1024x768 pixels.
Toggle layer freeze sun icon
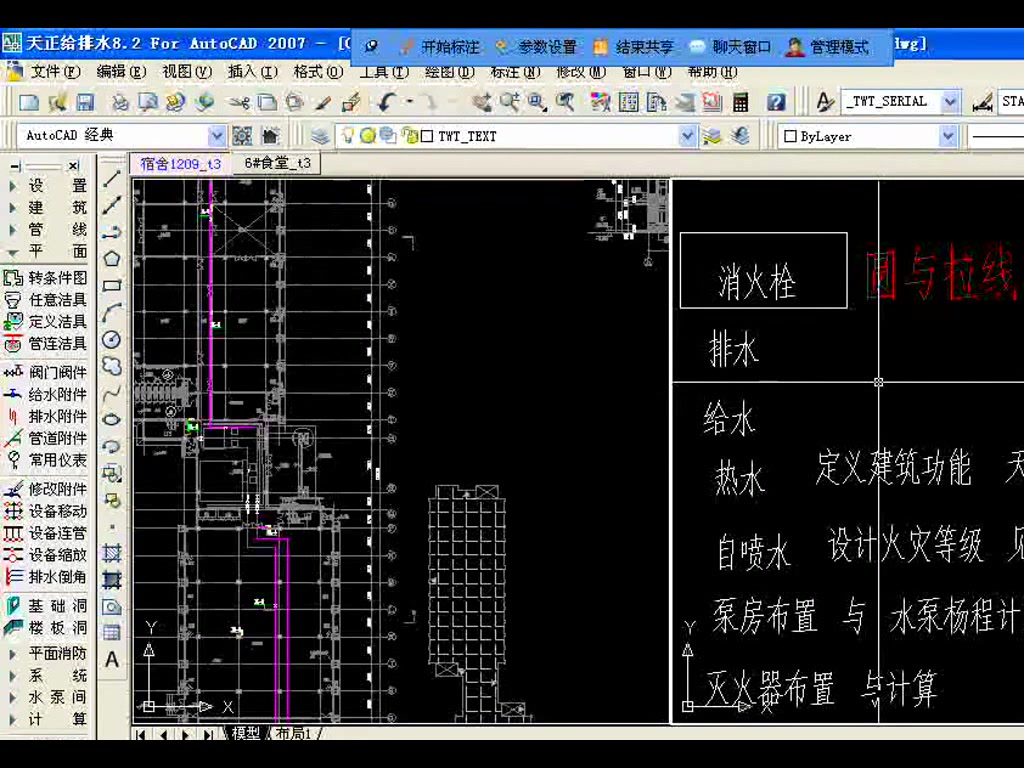(x=368, y=135)
